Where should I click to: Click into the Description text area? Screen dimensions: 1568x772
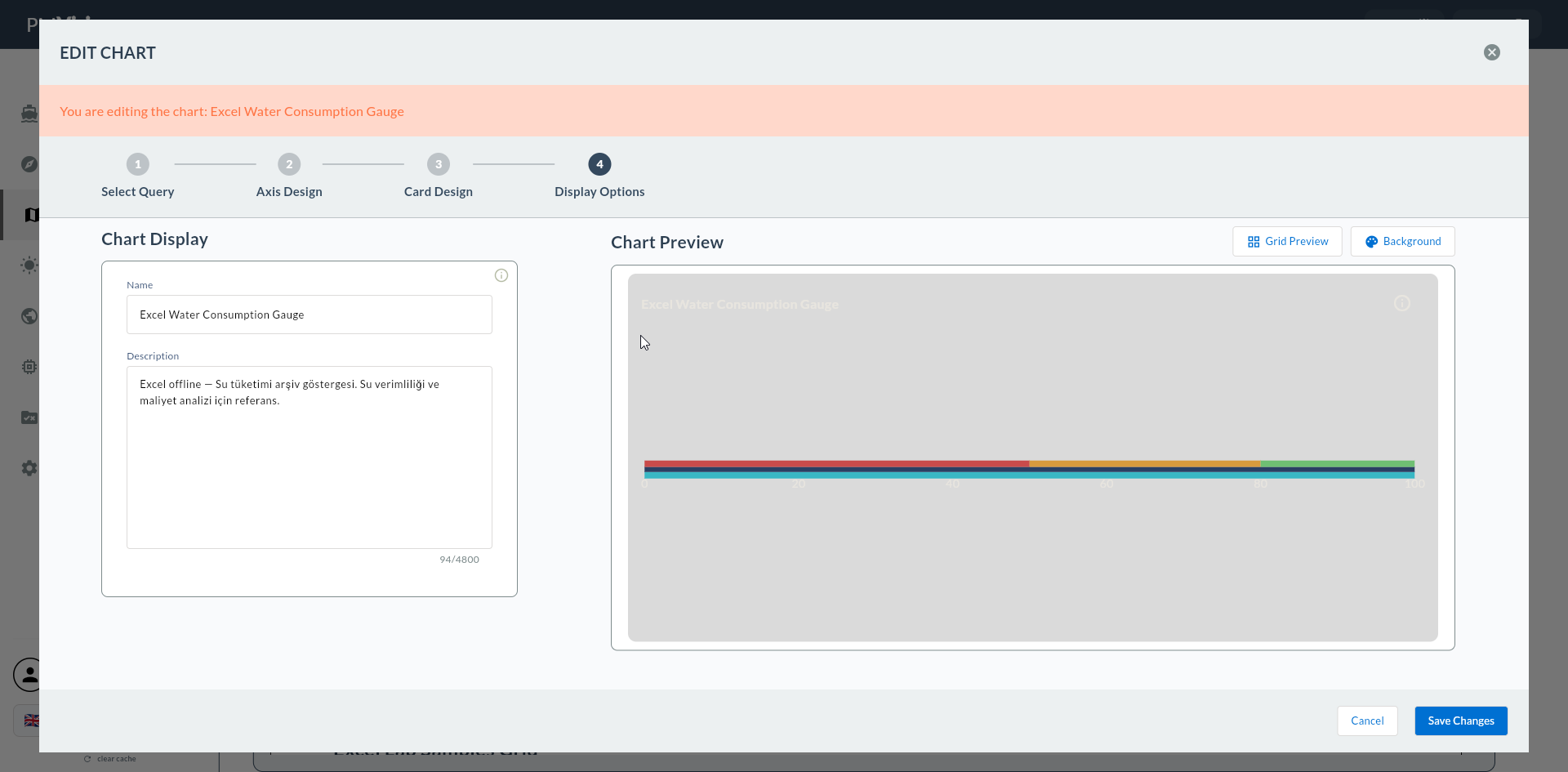click(x=310, y=457)
